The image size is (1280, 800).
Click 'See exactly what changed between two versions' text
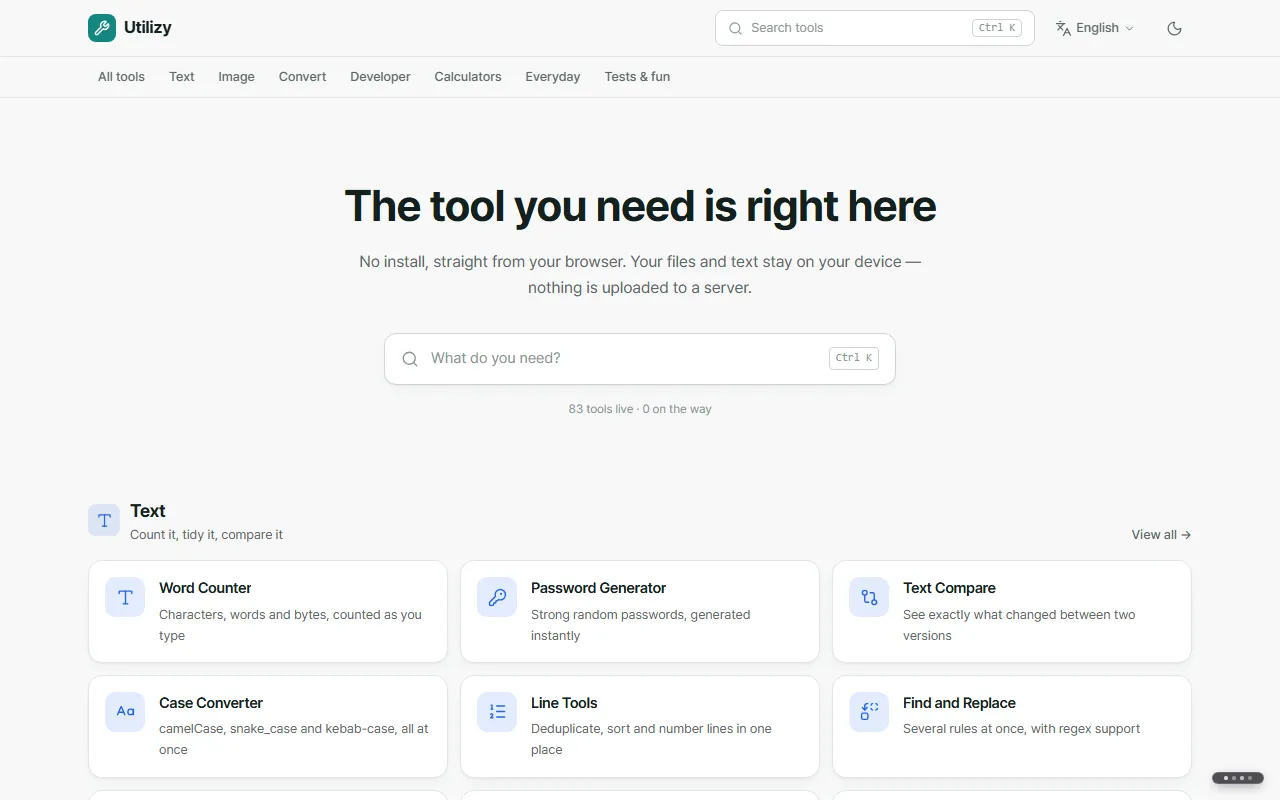[1019, 625]
